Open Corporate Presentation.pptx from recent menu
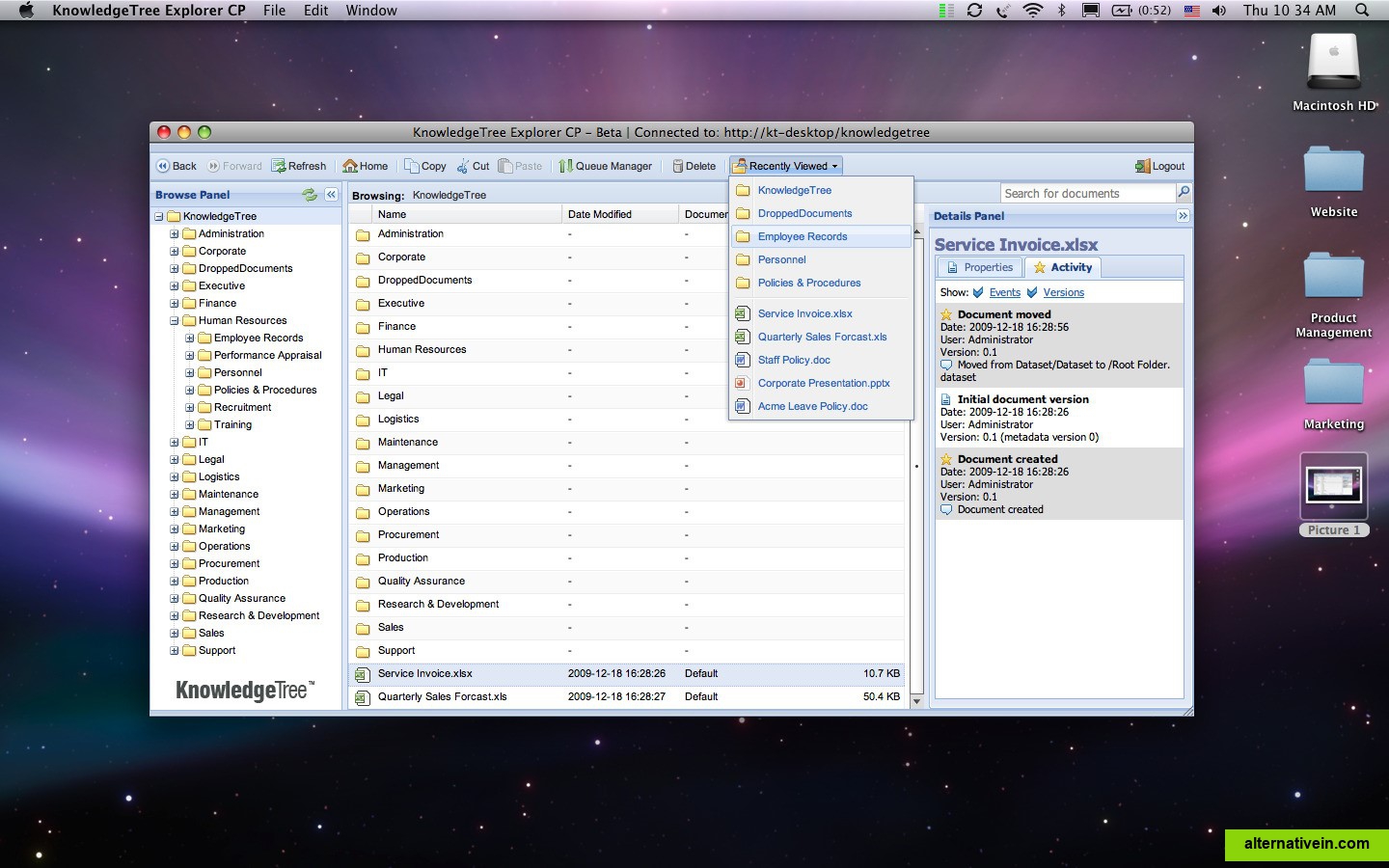This screenshot has width=1389, height=868. [822, 383]
